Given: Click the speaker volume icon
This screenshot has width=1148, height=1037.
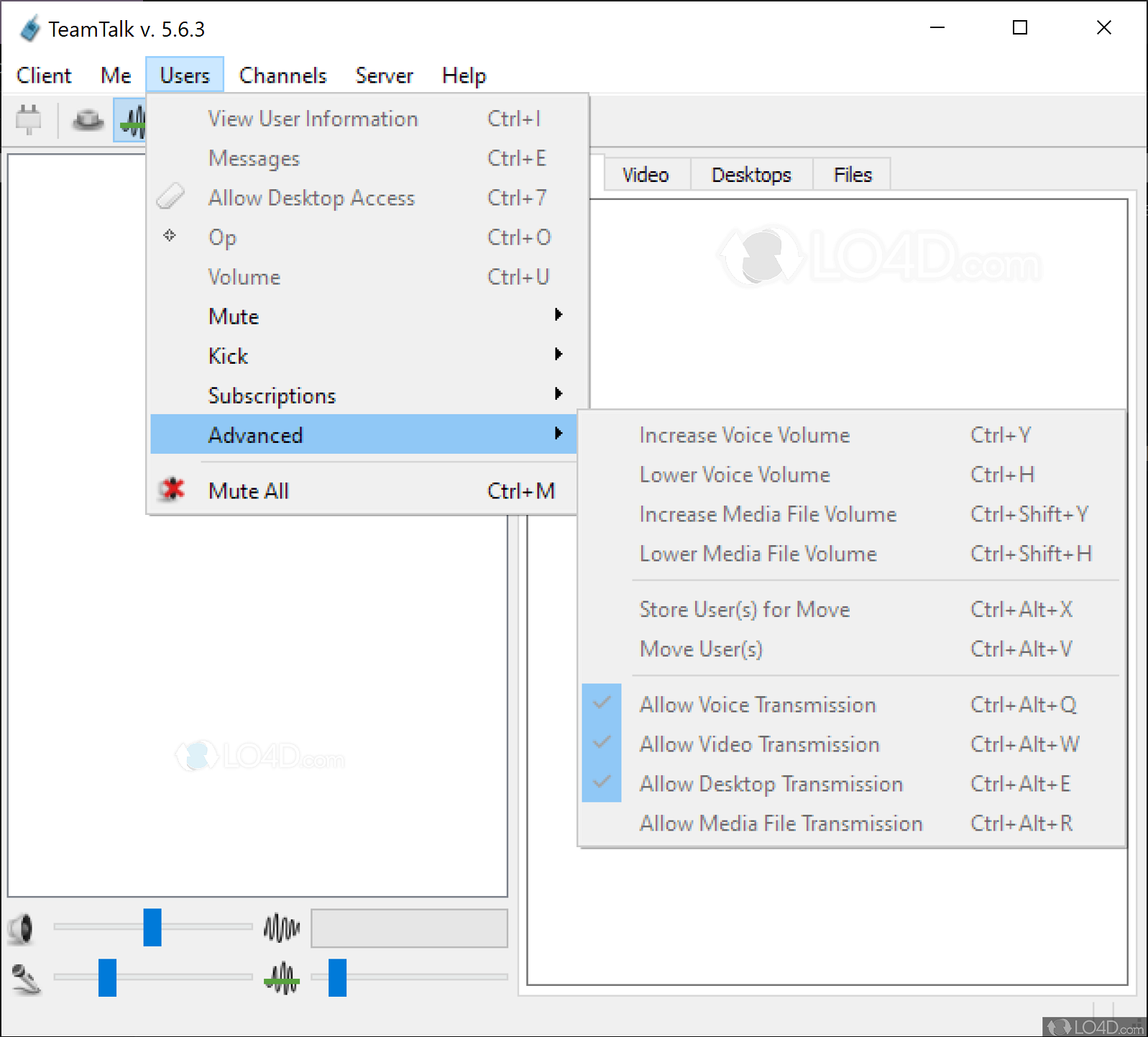Looking at the screenshot, I should [22, 928].
